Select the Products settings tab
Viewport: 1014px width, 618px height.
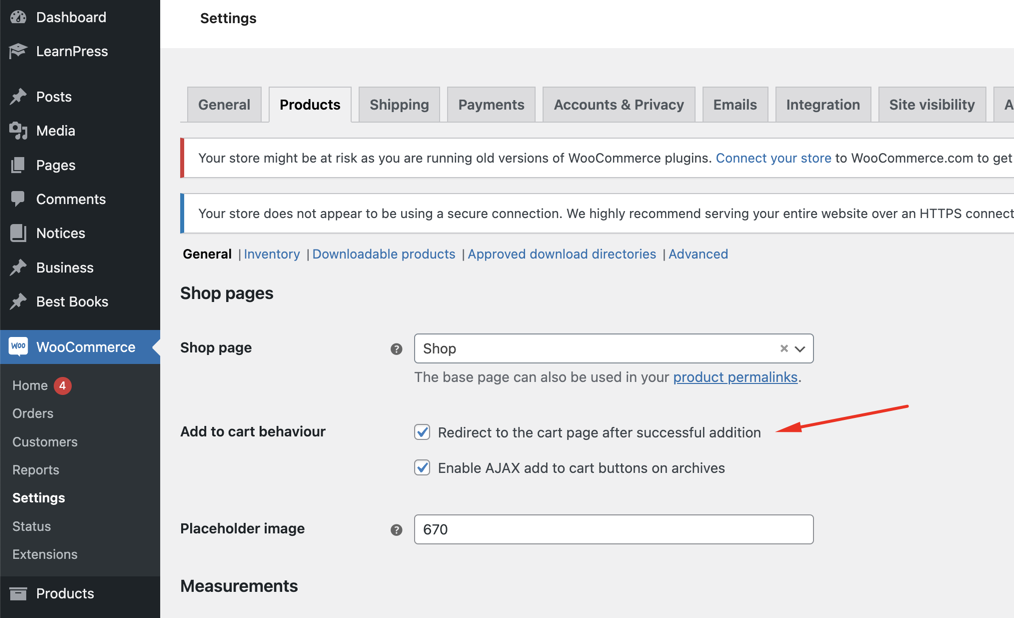310,105
